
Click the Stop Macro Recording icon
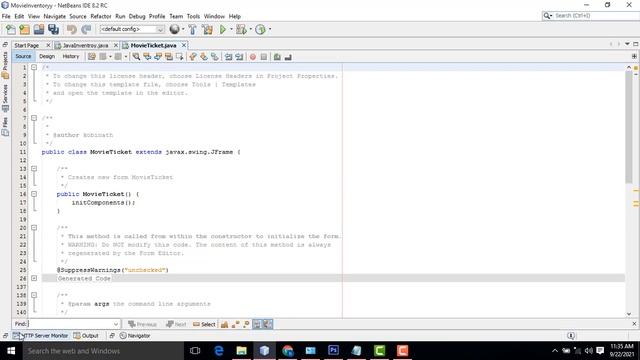[264, 57]
